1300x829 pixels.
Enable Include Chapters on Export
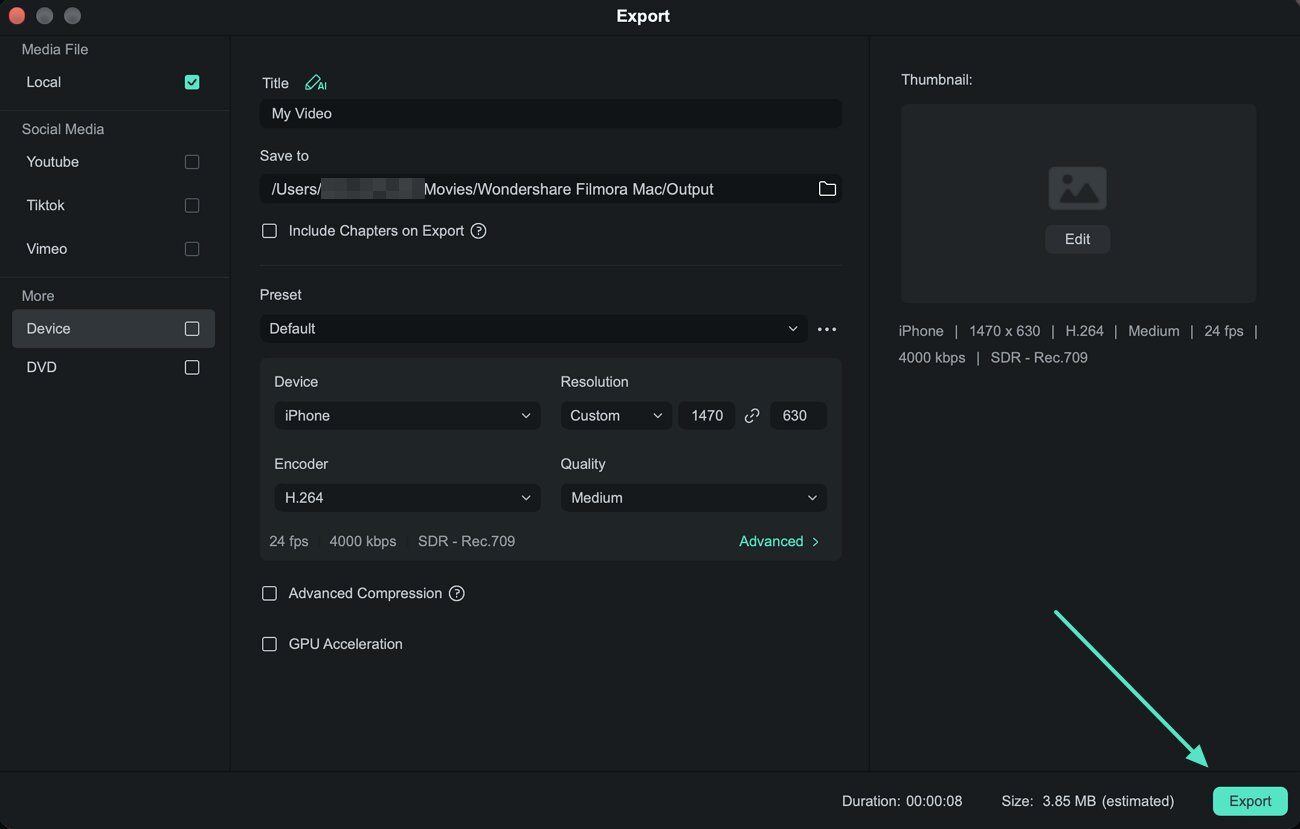(269, 231)
